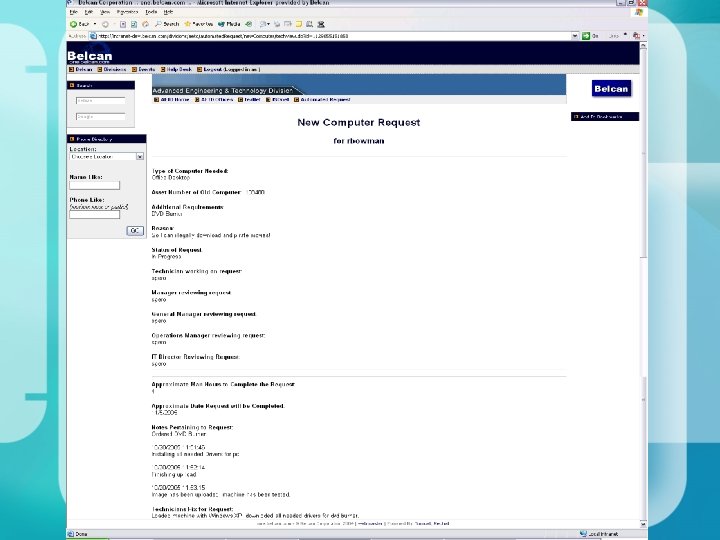Open the History pane toolbar icon

click(249, 24)
